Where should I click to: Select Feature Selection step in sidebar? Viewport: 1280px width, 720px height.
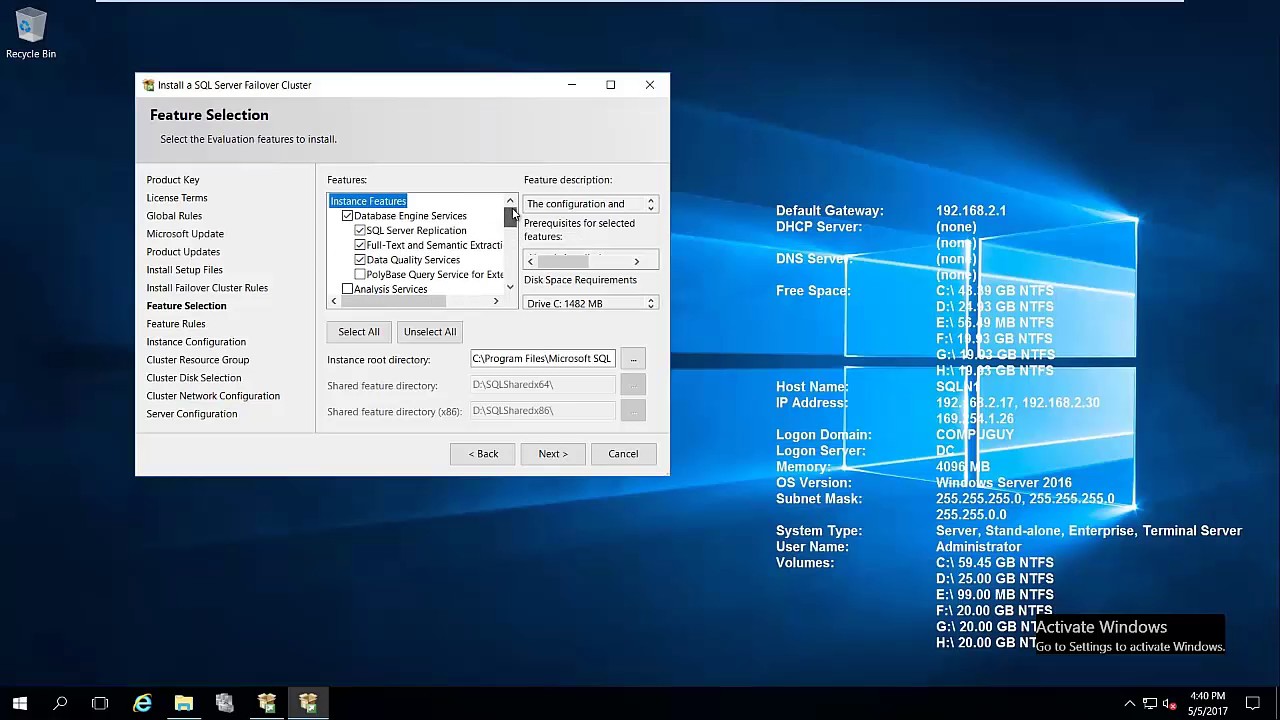(x=186, y=306)
